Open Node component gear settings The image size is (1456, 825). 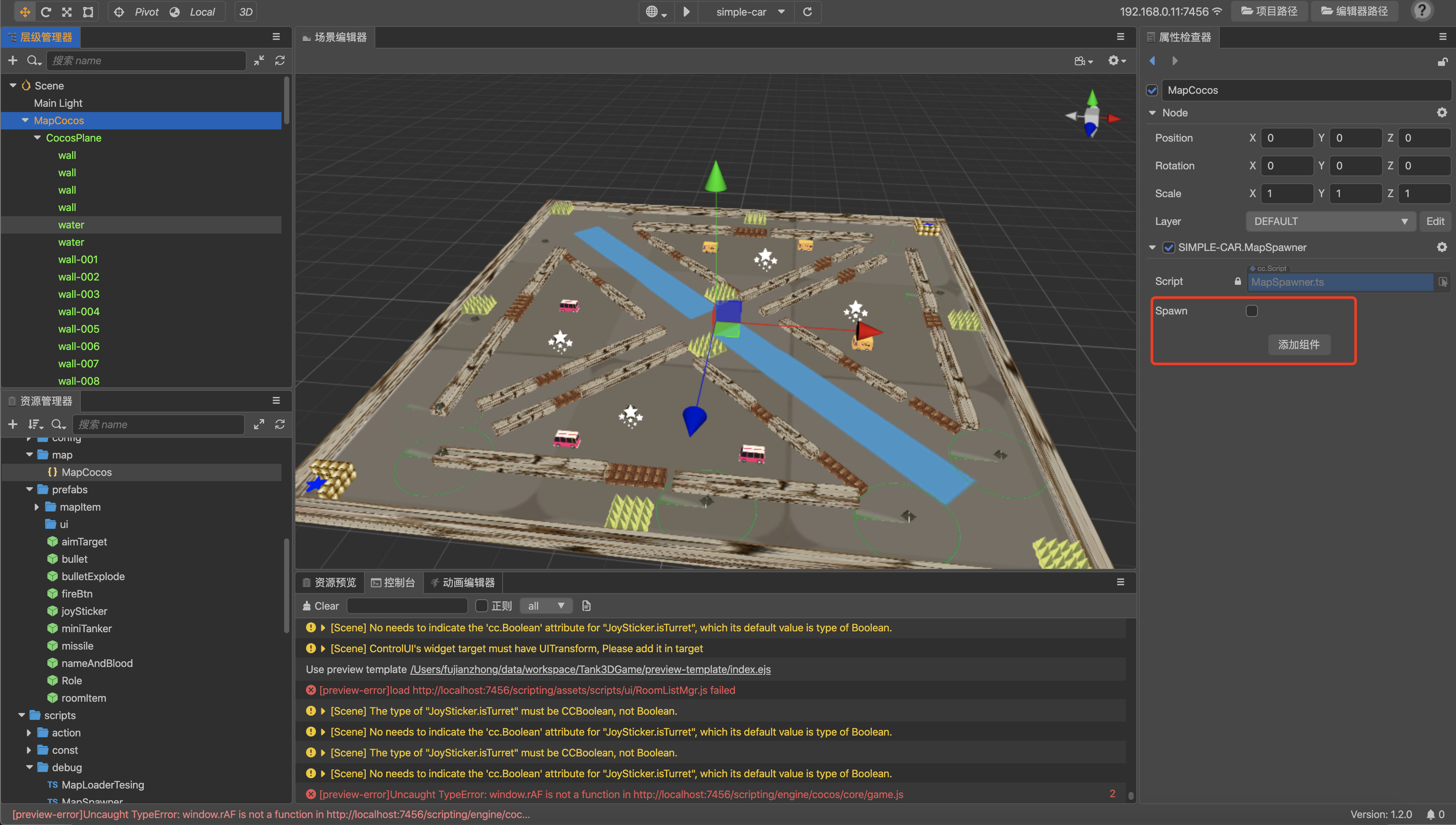click(x=1441, y=113)
